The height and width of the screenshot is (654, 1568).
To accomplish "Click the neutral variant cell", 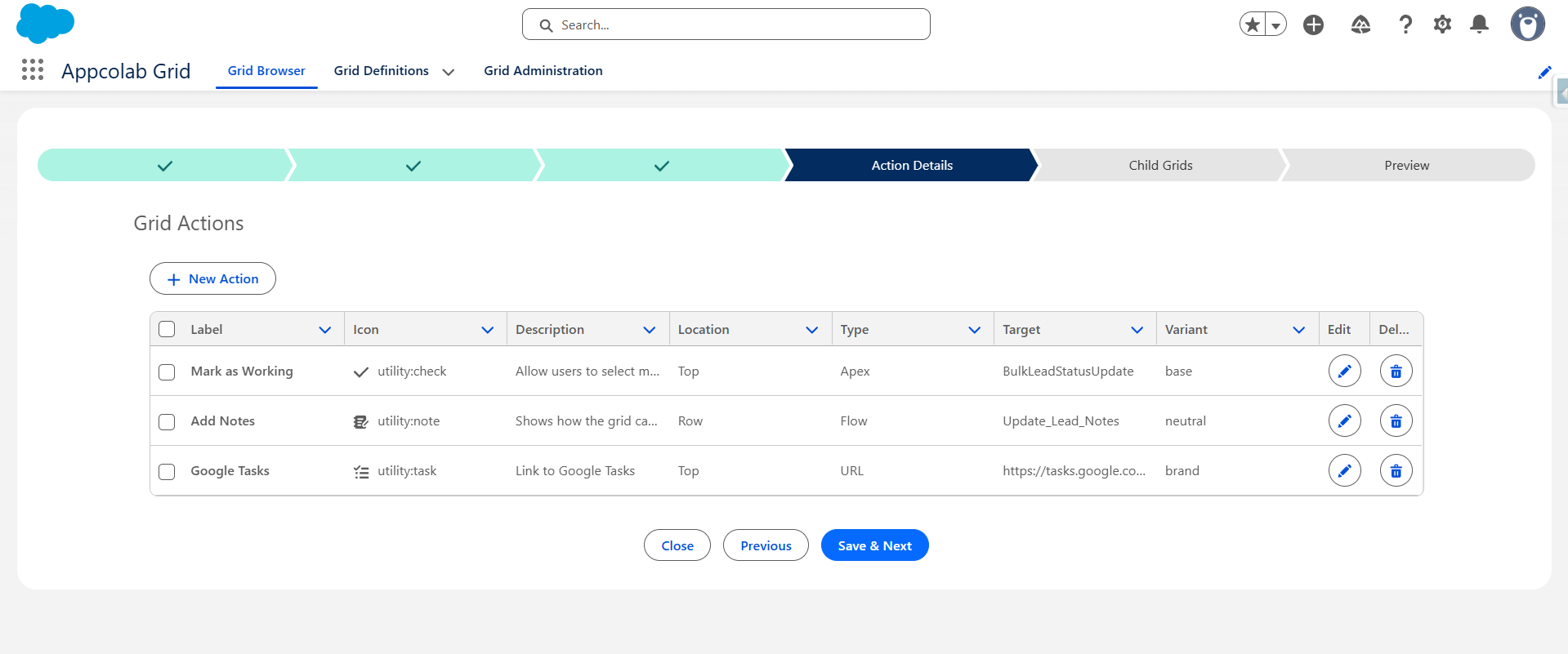I will pyautogui.click(x=1186, y=421).
